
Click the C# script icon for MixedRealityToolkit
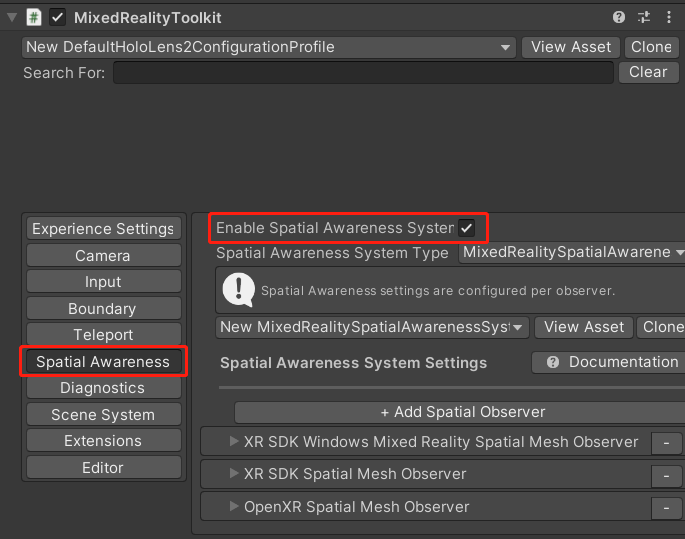pos(34,18)
